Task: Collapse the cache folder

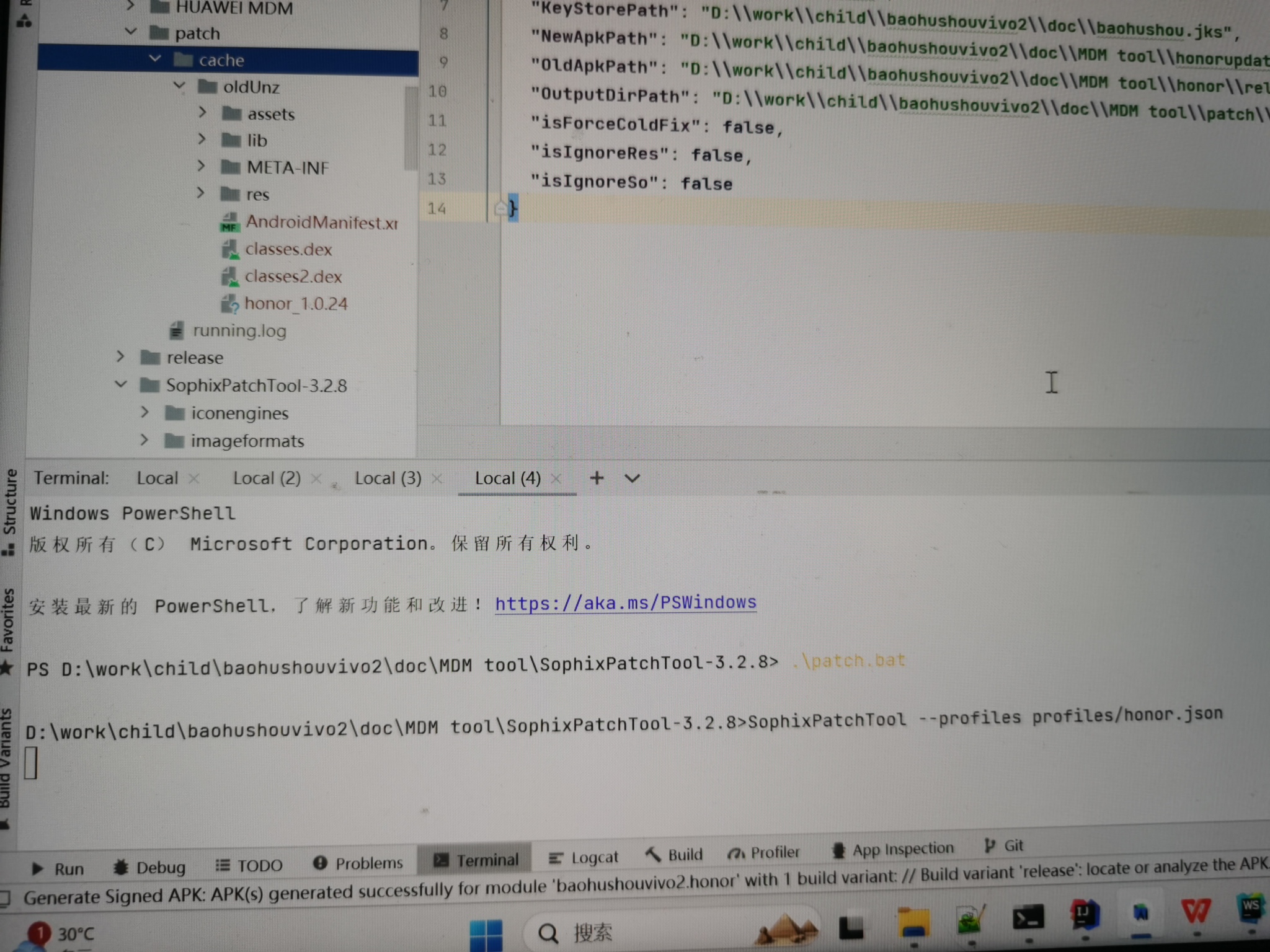Action: click(x=155, y=59)
